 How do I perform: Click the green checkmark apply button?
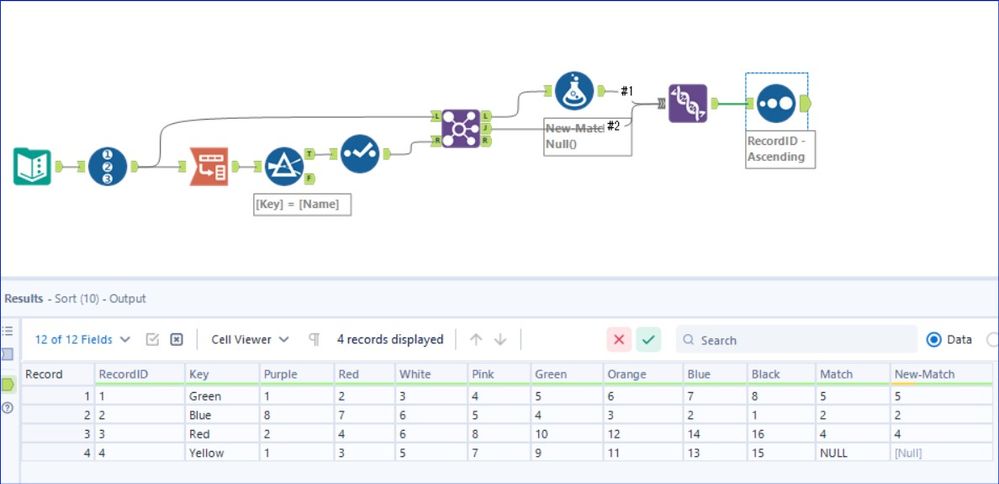pyautogui.click(x=648, y=339)
